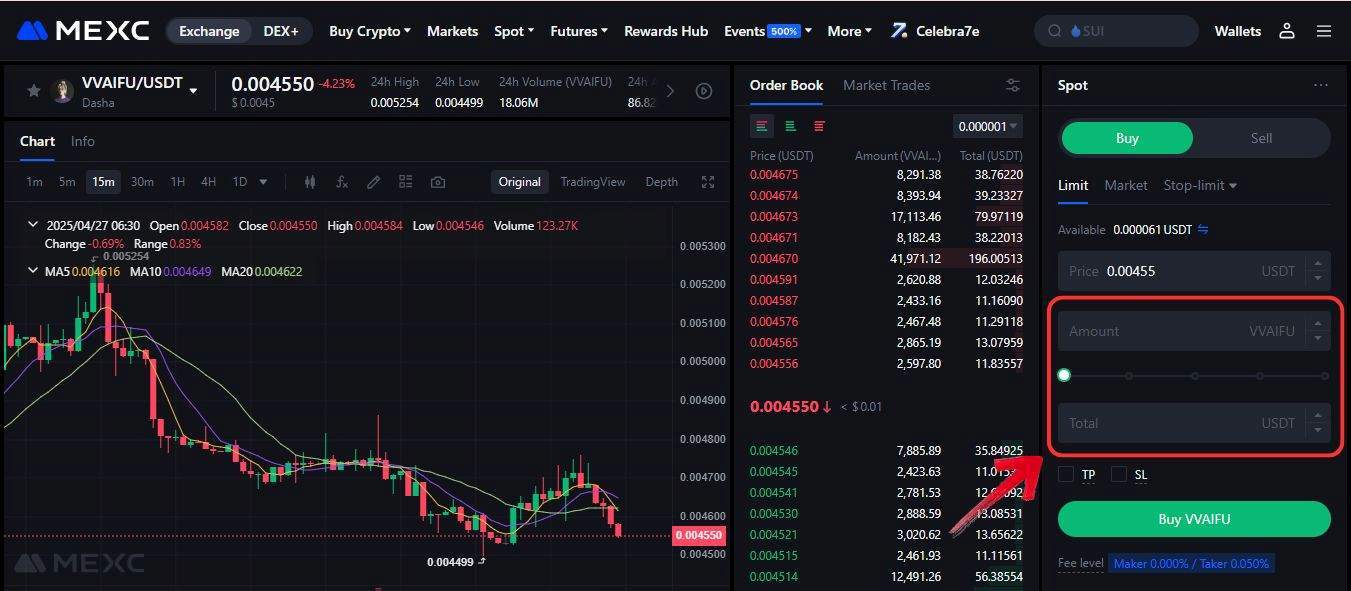Viewport: 1351px width, 591px height.
Task: Open the user profile icon
Action: 1287,31
